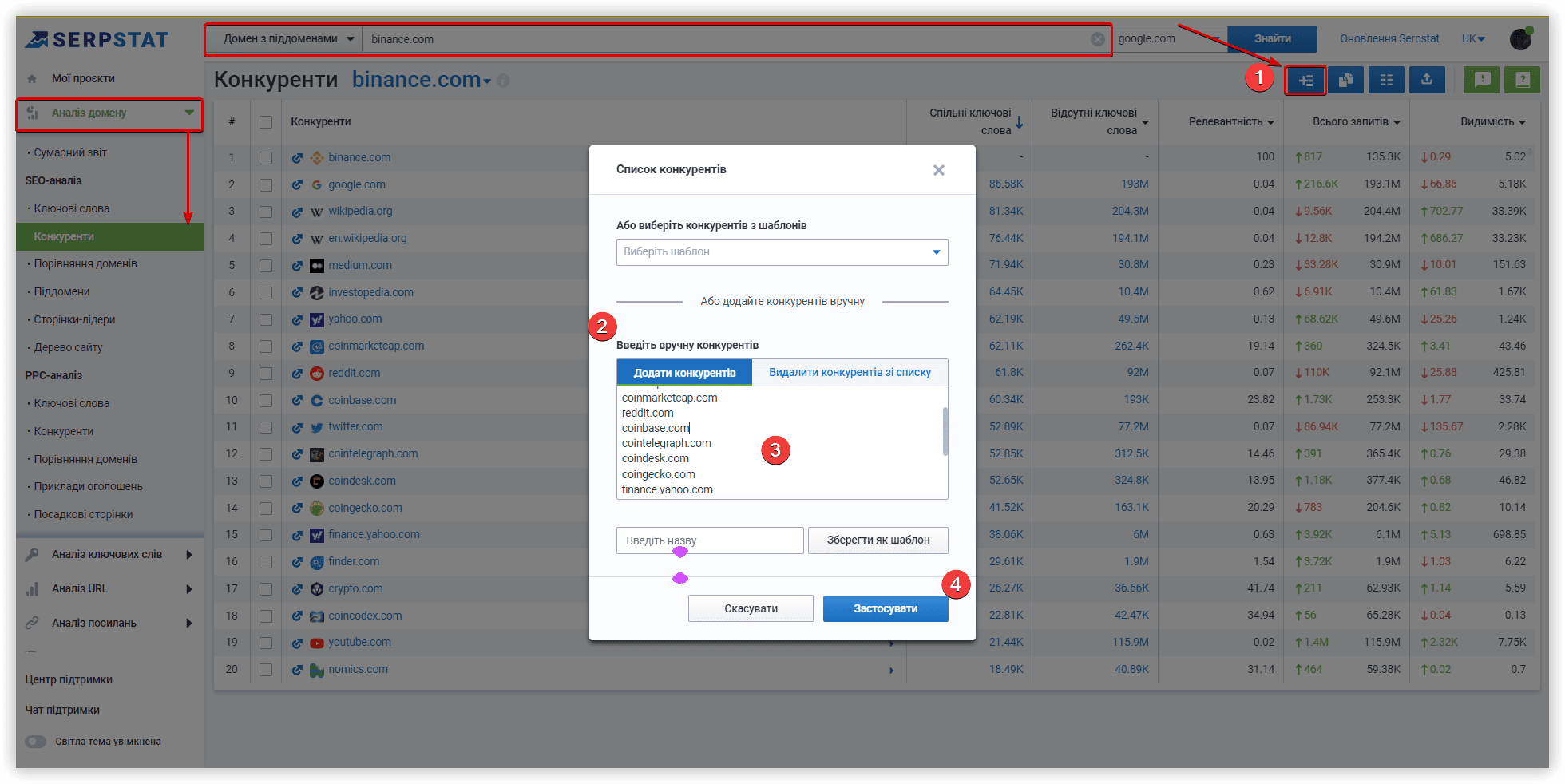
Task: Open external link icon for reddit.com row
Action: (297, 374)
